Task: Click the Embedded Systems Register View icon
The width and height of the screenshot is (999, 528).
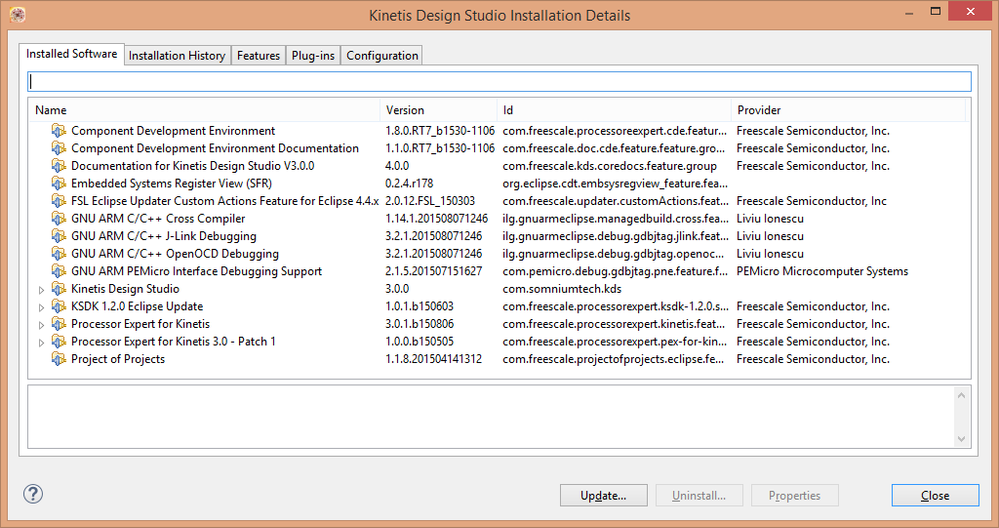Action: 59,184
